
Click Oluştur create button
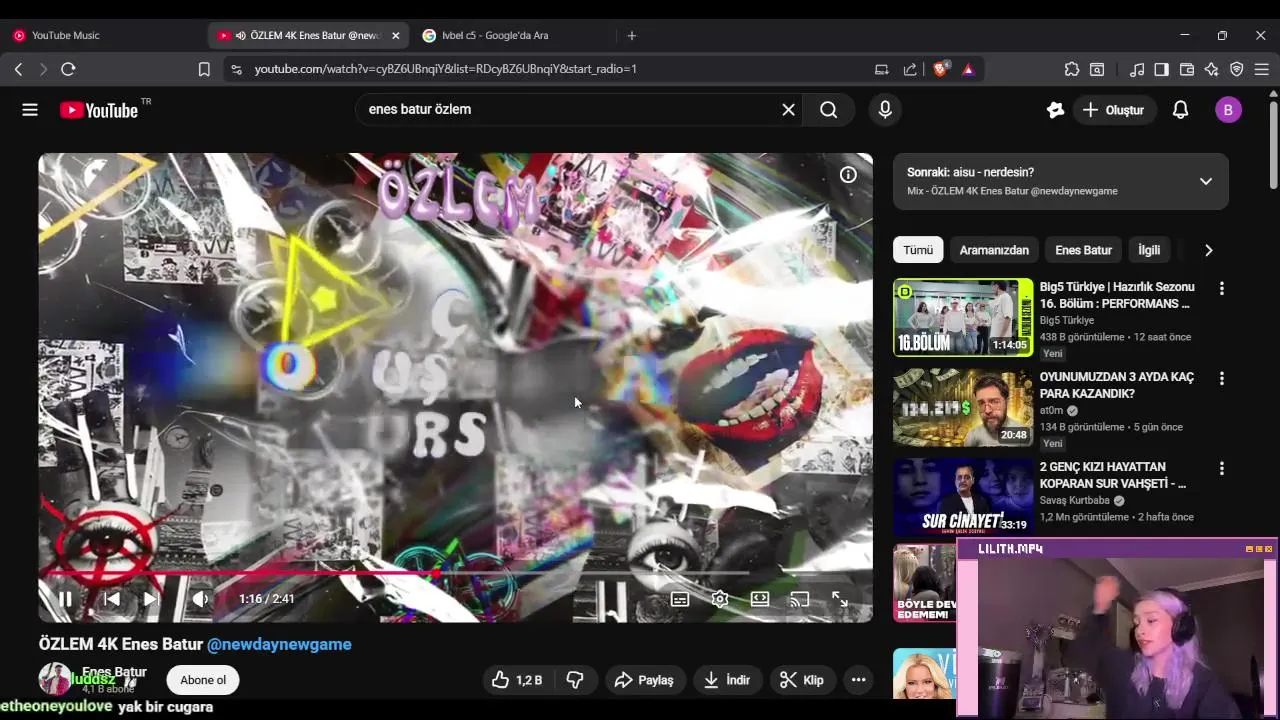[x=1113, y=110]
